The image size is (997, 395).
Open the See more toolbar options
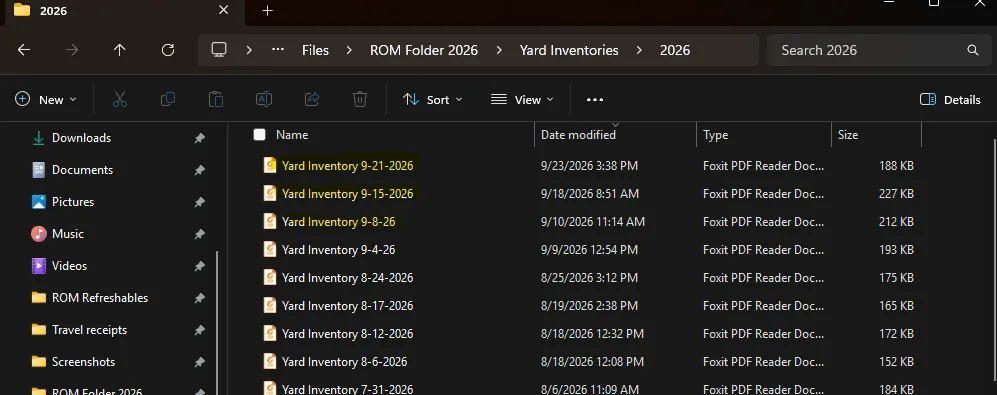[595, 100]
